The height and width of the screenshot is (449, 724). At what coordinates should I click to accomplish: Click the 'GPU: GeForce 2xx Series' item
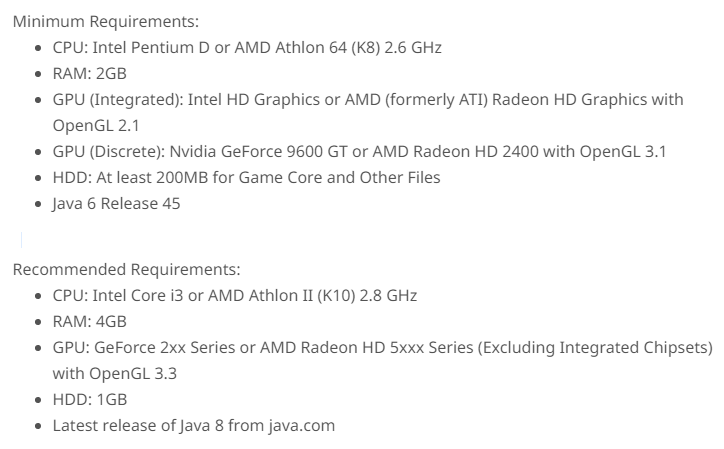pos(382,347)
